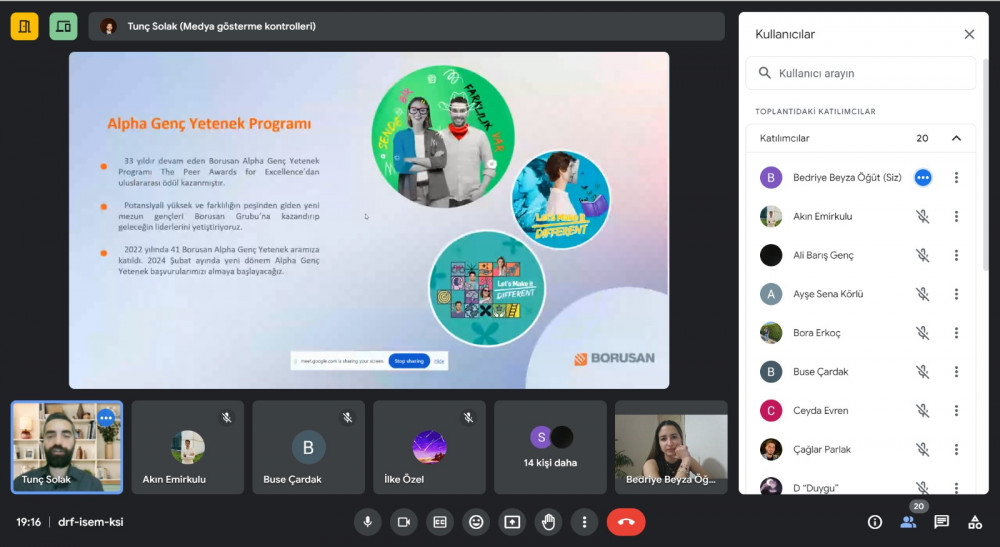
Task: Click 'Ayşe Sena Körlü' name in list
Action: [828, 295]
